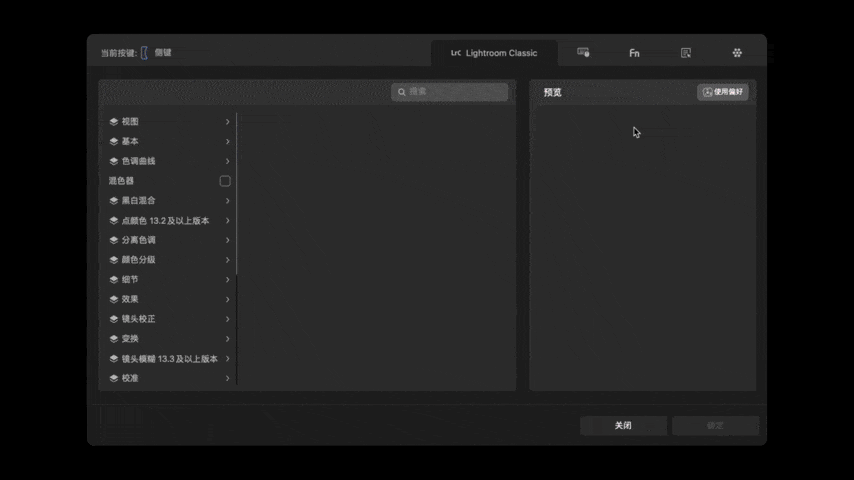This screenshot has height=480, width=854.
Task: Expand the 视图 category chevron
Action: (228, 121)
